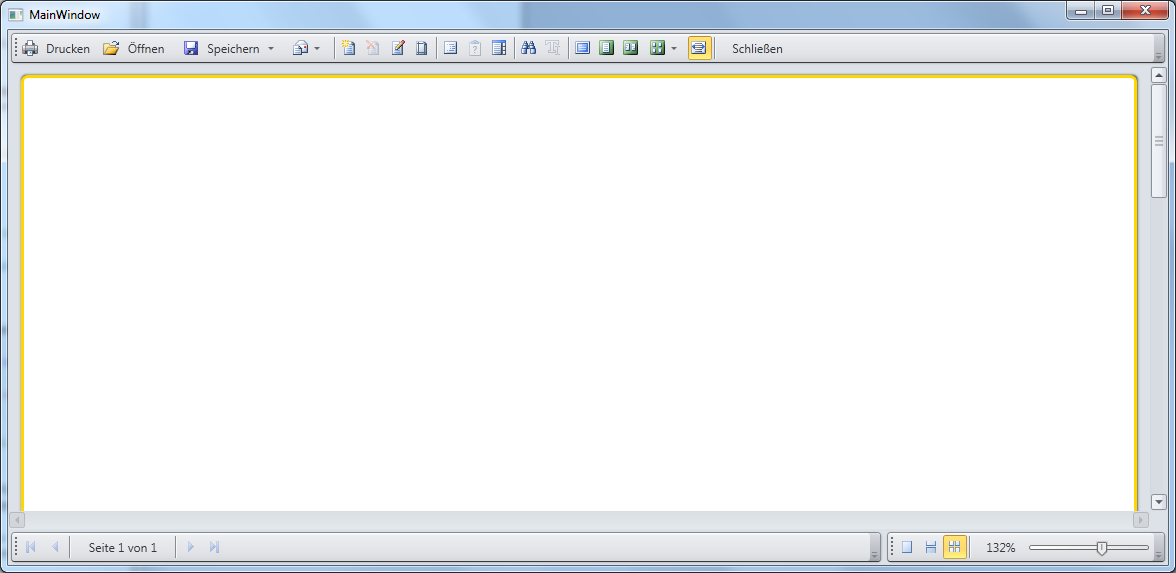Click the vertical scrollbar down arrow
Screen dimensions: 1176x573
pos(1159,502)
